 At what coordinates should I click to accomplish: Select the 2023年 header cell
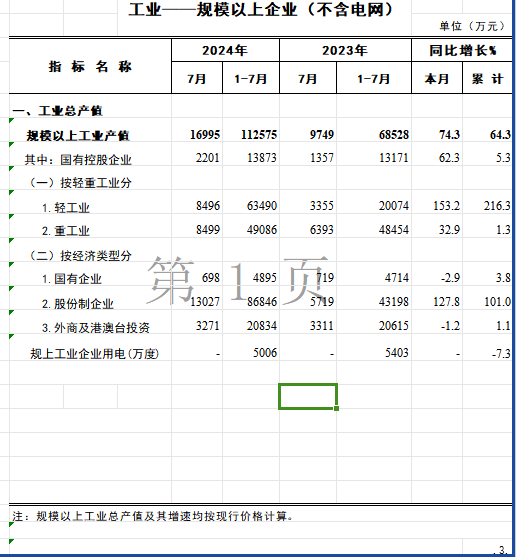pyautogui.click(x=345, y=50)
